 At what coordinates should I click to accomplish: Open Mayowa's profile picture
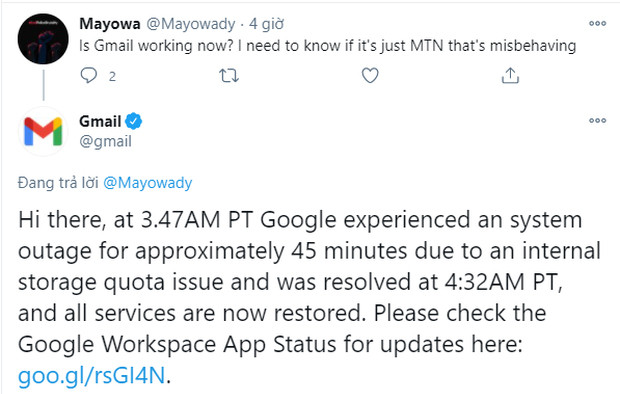coord(43,39)
